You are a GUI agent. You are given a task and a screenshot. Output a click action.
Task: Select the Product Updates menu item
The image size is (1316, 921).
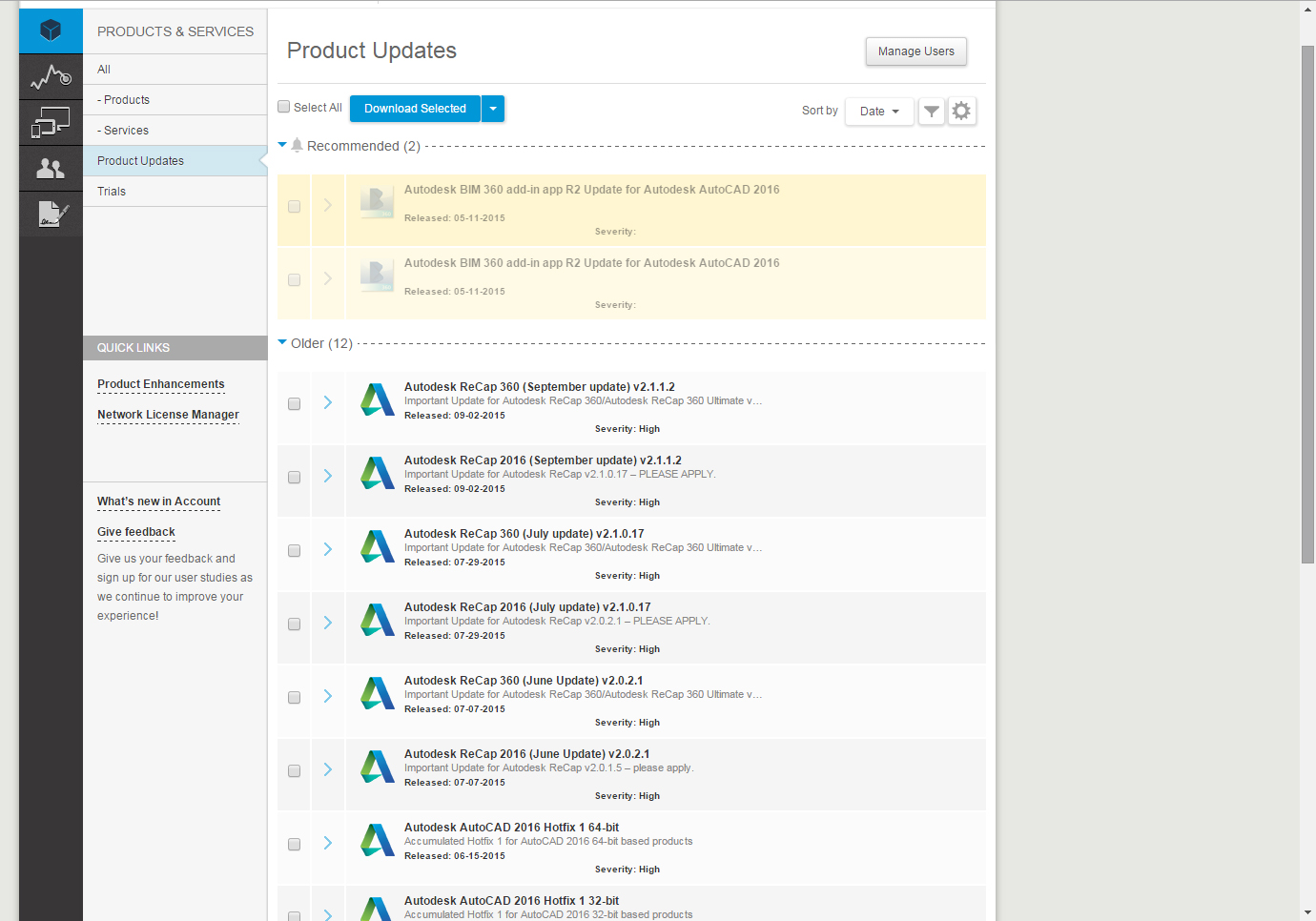click(140, 160)
